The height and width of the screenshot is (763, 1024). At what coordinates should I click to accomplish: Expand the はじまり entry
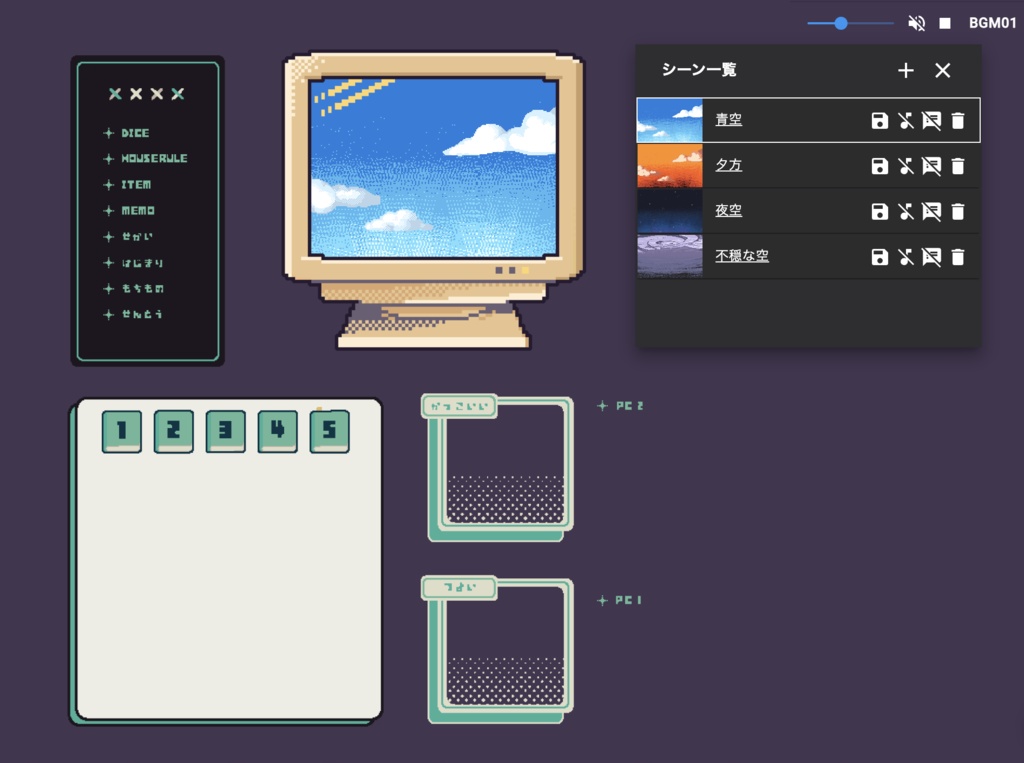134,263
